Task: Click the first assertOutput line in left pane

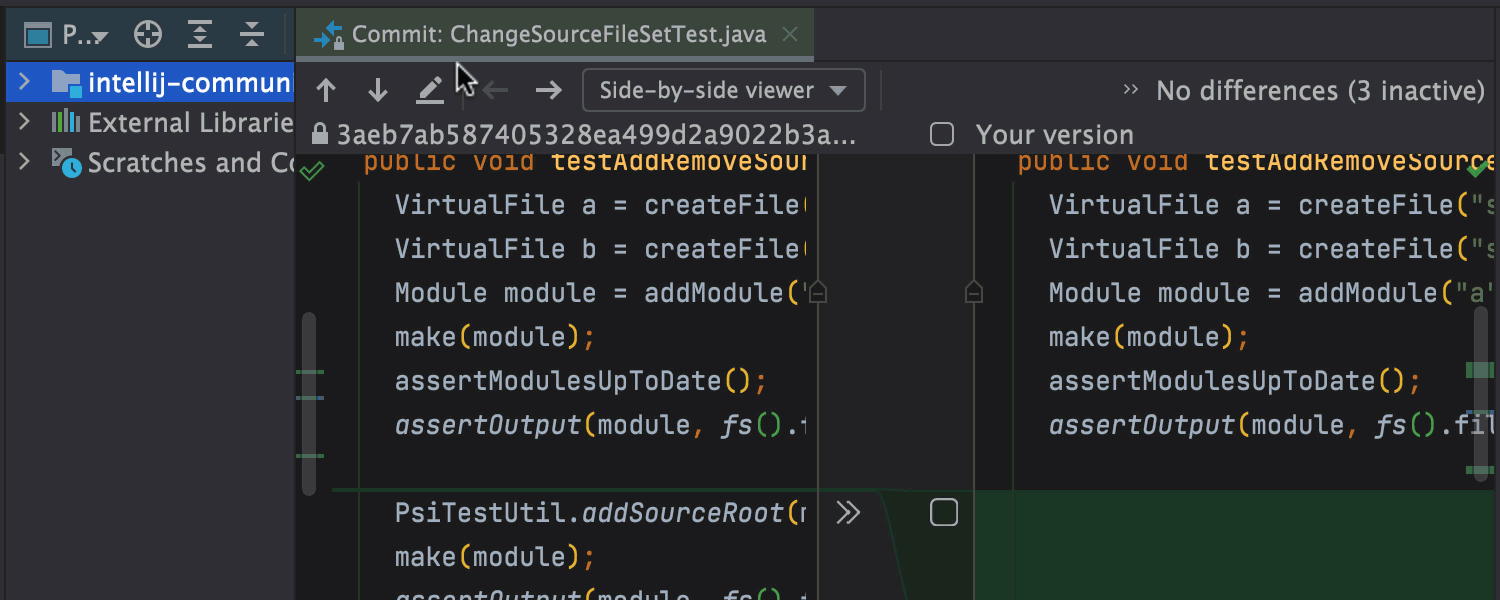Action: (600, 425)
